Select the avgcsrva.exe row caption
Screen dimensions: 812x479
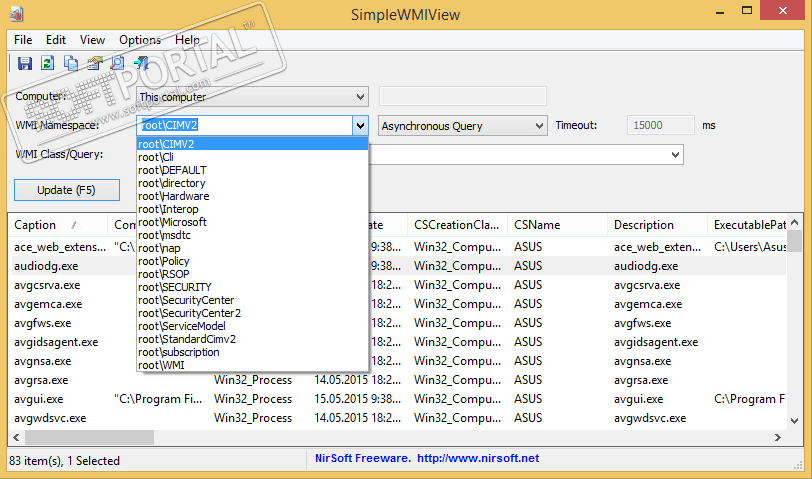pyautogui.click(x=47, y=285)
